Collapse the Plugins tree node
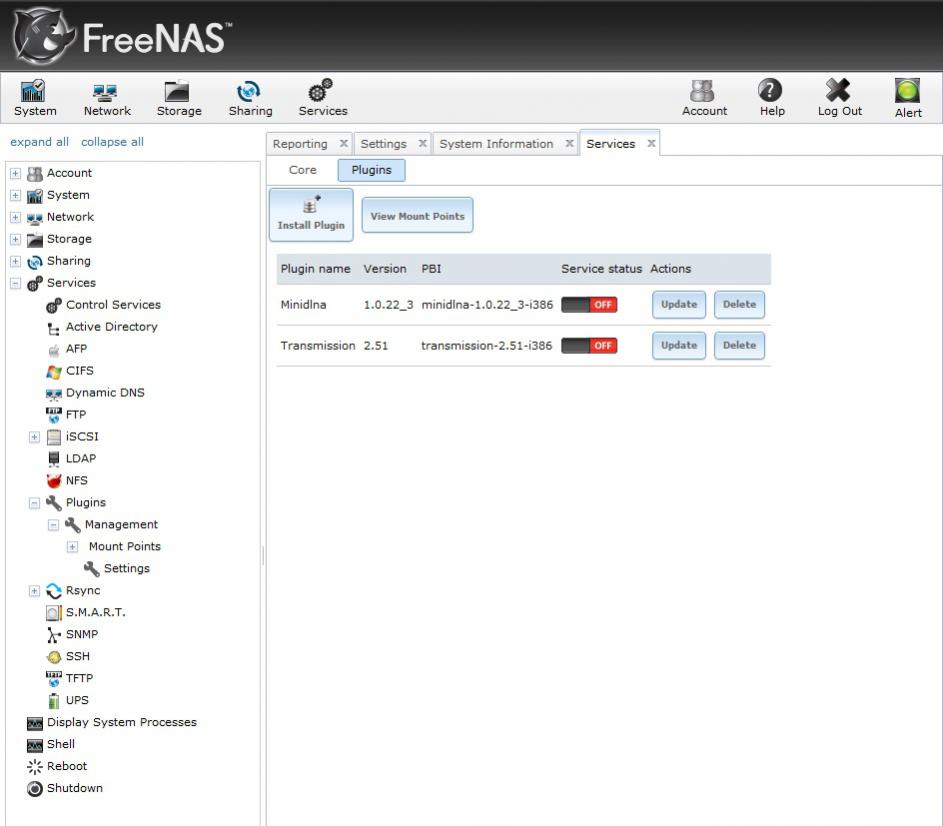 34,503
